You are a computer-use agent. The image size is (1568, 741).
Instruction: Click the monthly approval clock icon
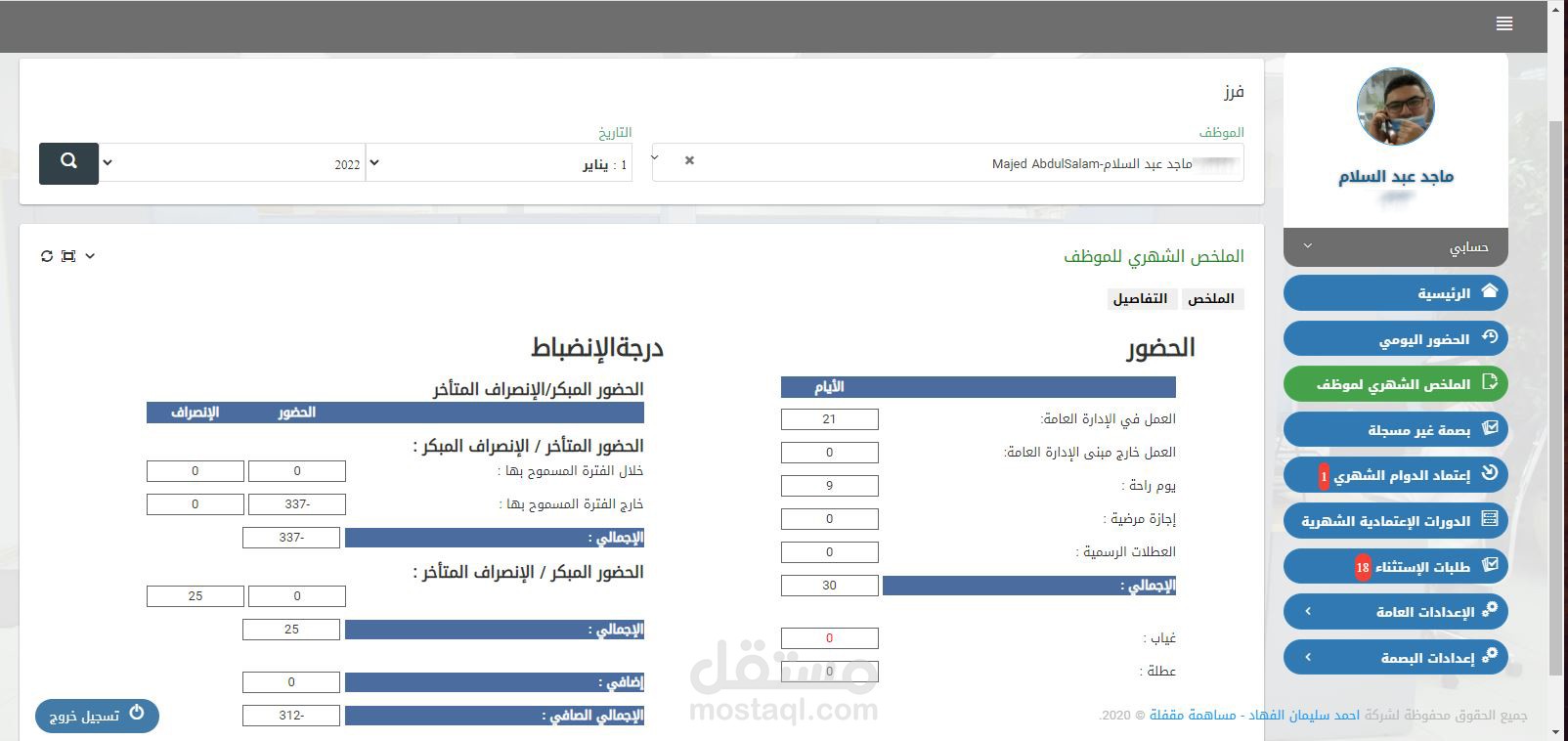pyautogui.click(x=1489, y=473)
